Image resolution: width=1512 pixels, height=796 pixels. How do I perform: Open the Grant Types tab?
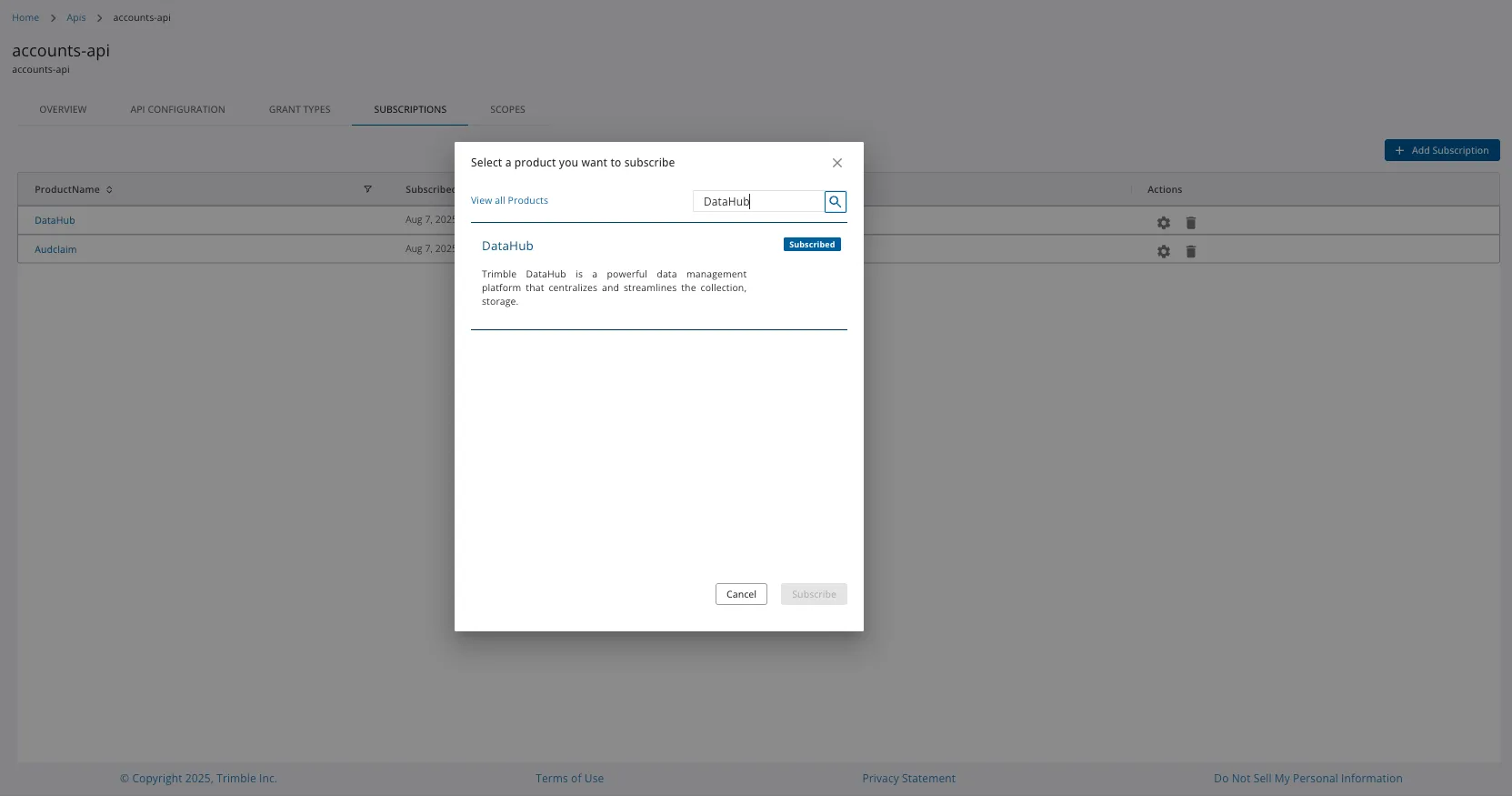click(x=299, y=109)
